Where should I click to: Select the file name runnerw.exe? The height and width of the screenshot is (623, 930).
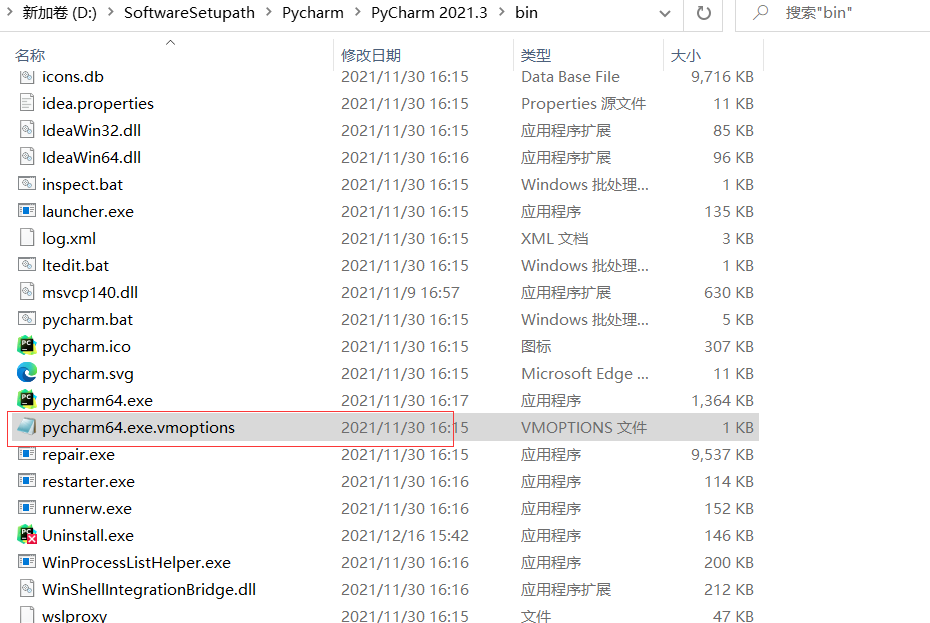(87, 508)
